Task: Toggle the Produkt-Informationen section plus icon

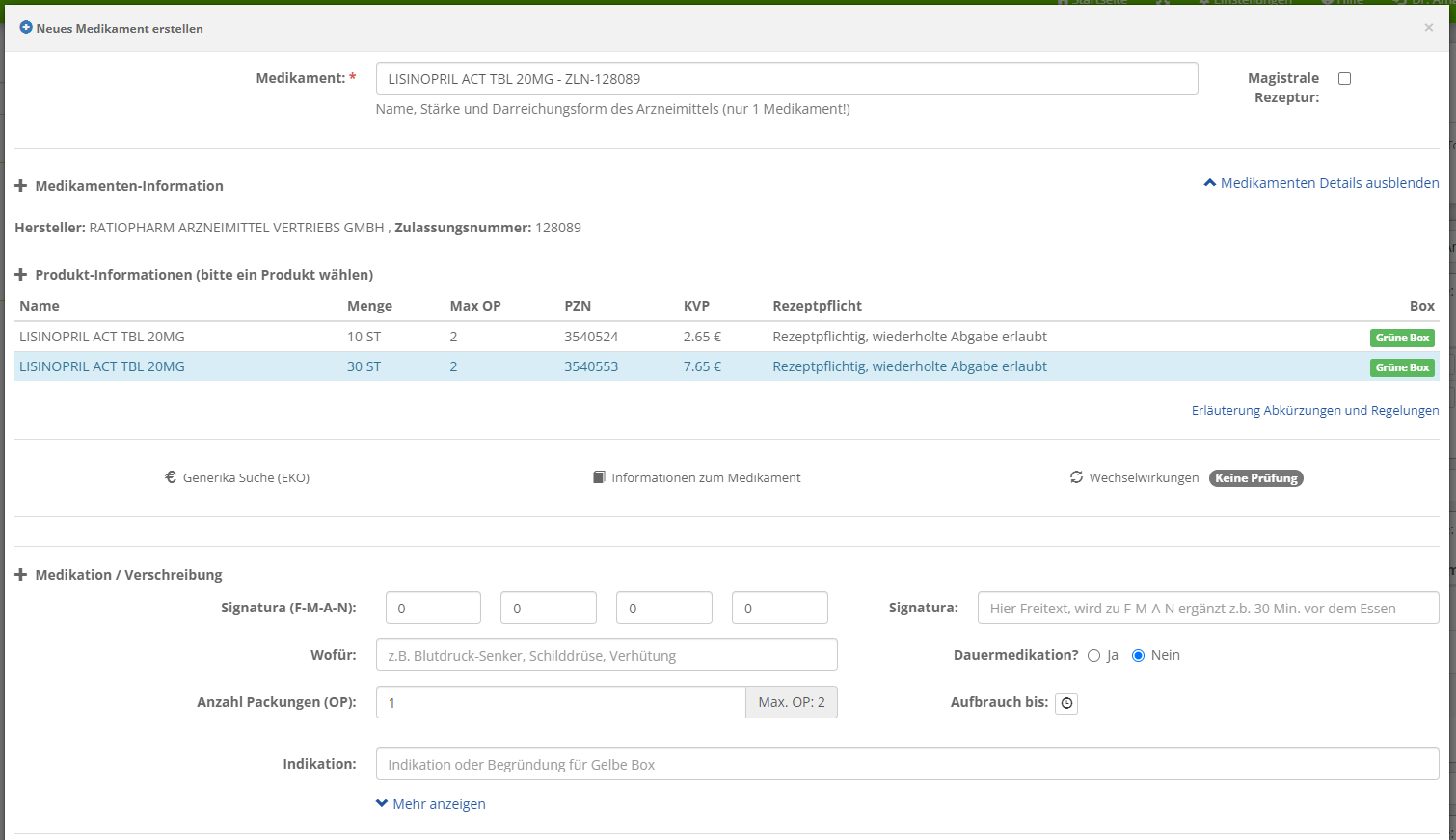Action: coord(20,275)
